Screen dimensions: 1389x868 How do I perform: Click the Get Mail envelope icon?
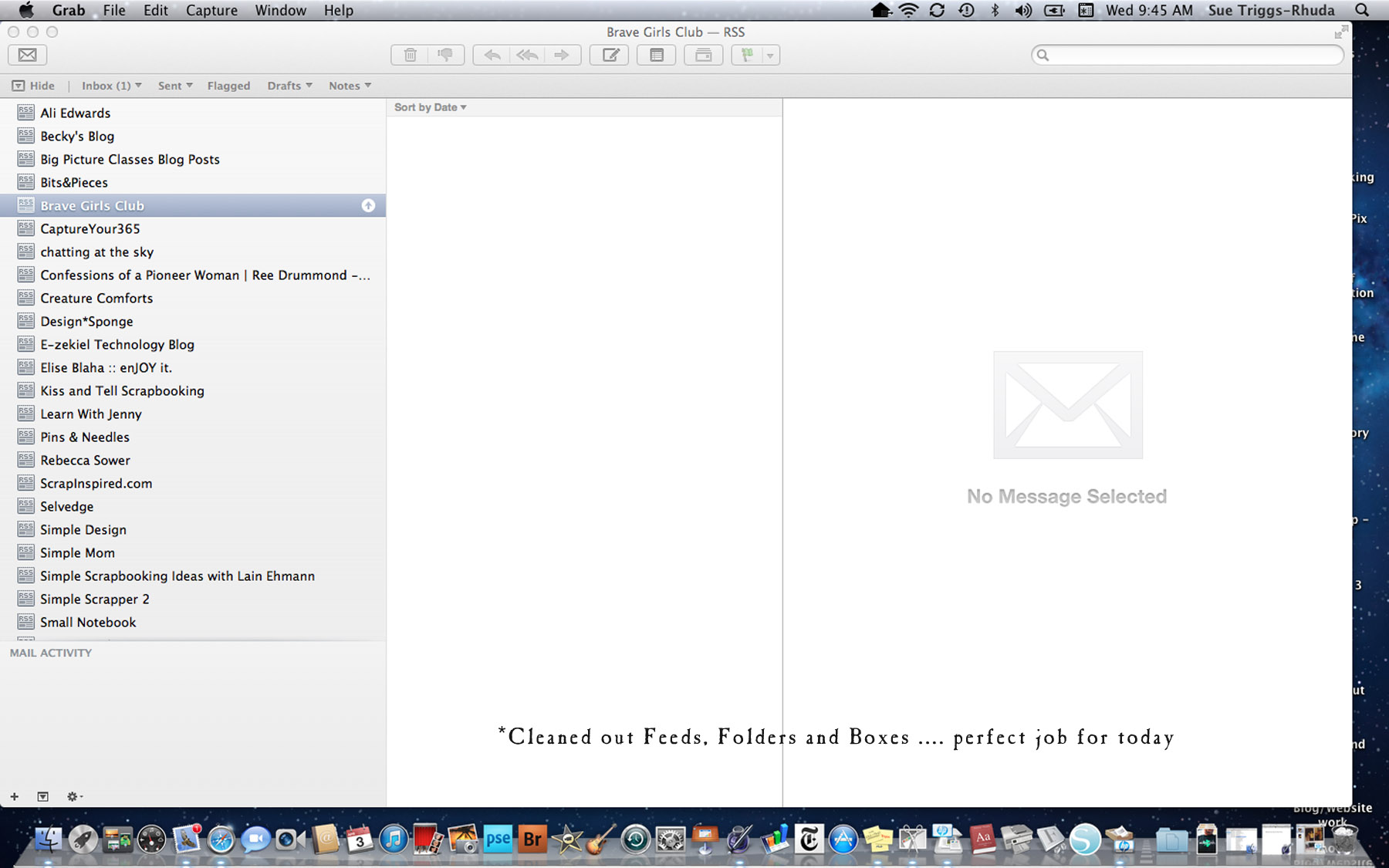[28, 55]
